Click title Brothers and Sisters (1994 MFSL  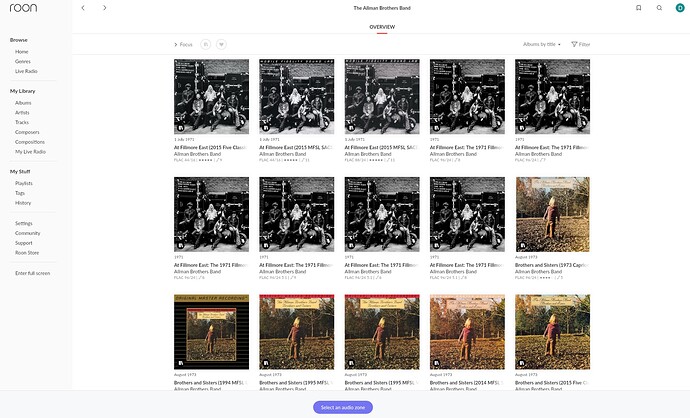(x=210, y=382)
